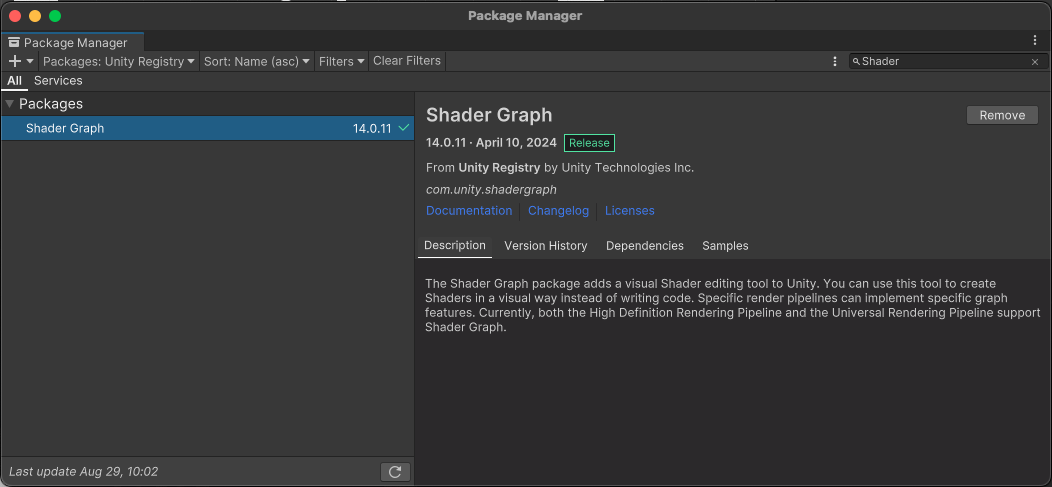Image resolution: width=1052 pixels, height=487 pixels.
Task: Switch to the Dependencies tab
Action: [x=645, y=246]
